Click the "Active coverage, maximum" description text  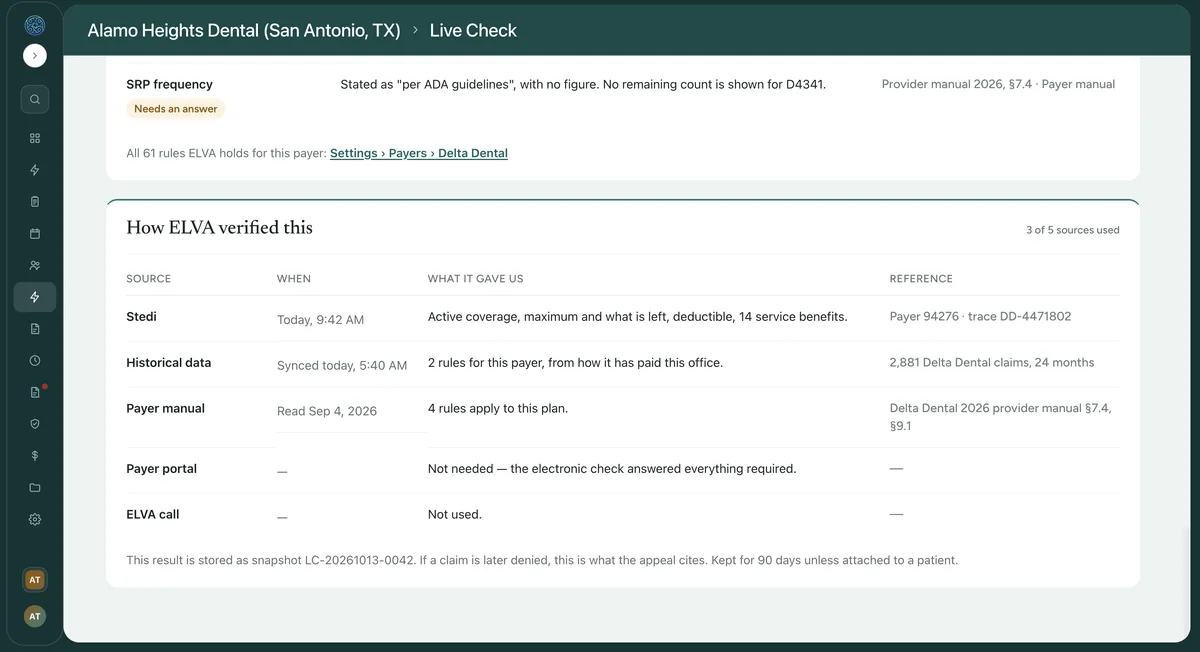tap(638, 316)
